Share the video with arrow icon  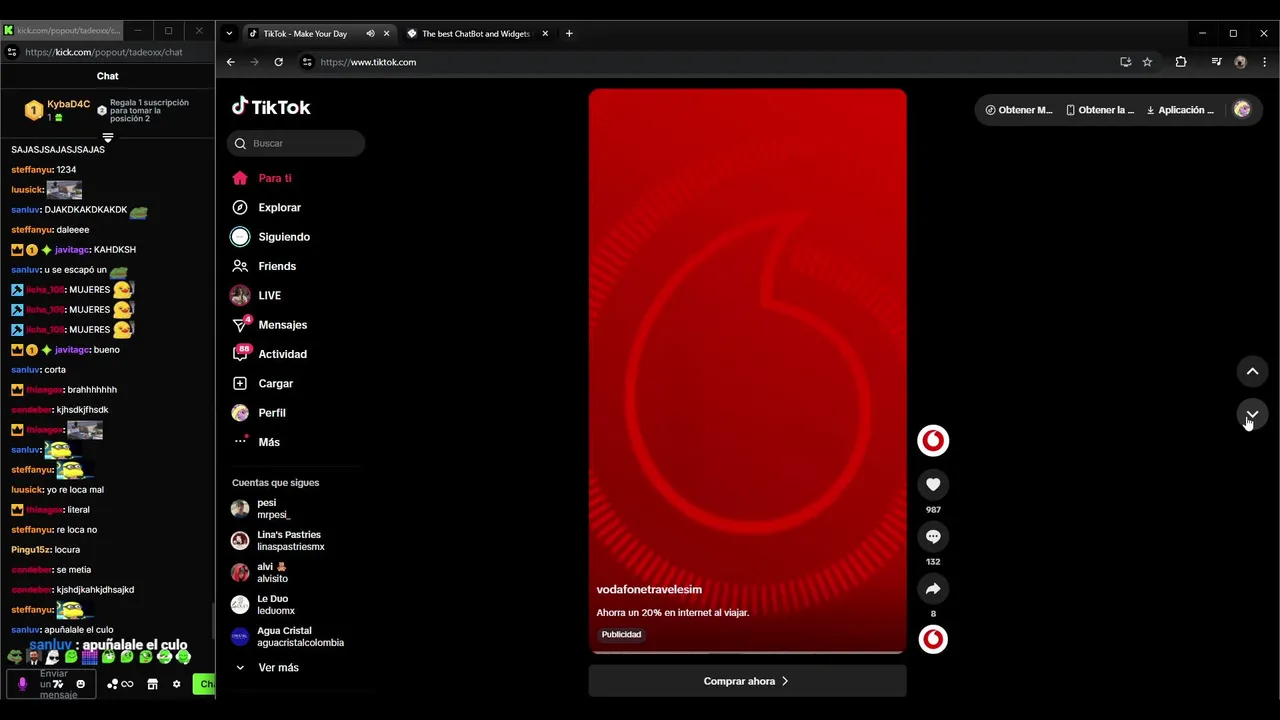pos(933,589)
